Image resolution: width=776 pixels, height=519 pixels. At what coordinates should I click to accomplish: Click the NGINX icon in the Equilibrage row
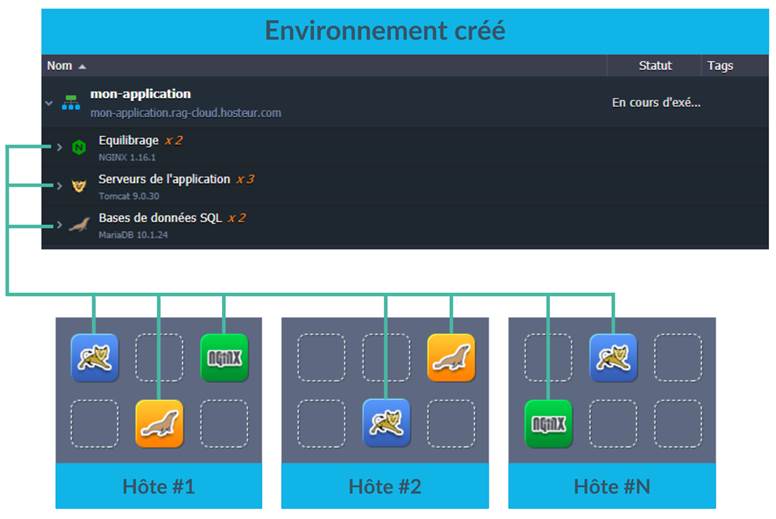point(79,148)
